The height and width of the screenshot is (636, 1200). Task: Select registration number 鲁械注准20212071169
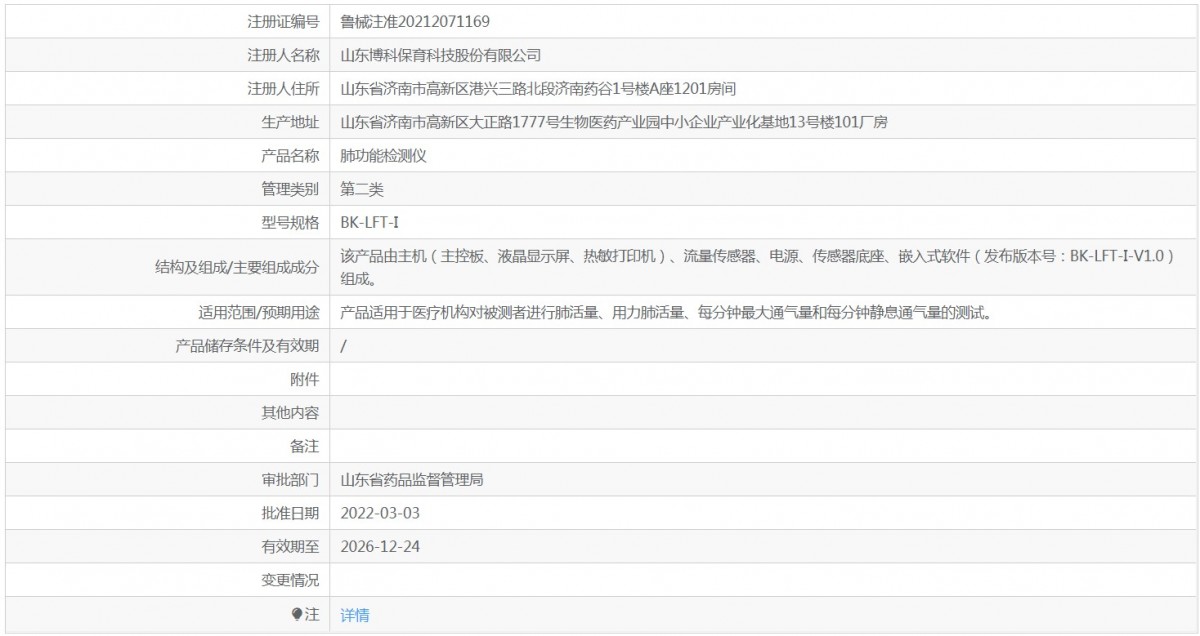click(415, 21)
